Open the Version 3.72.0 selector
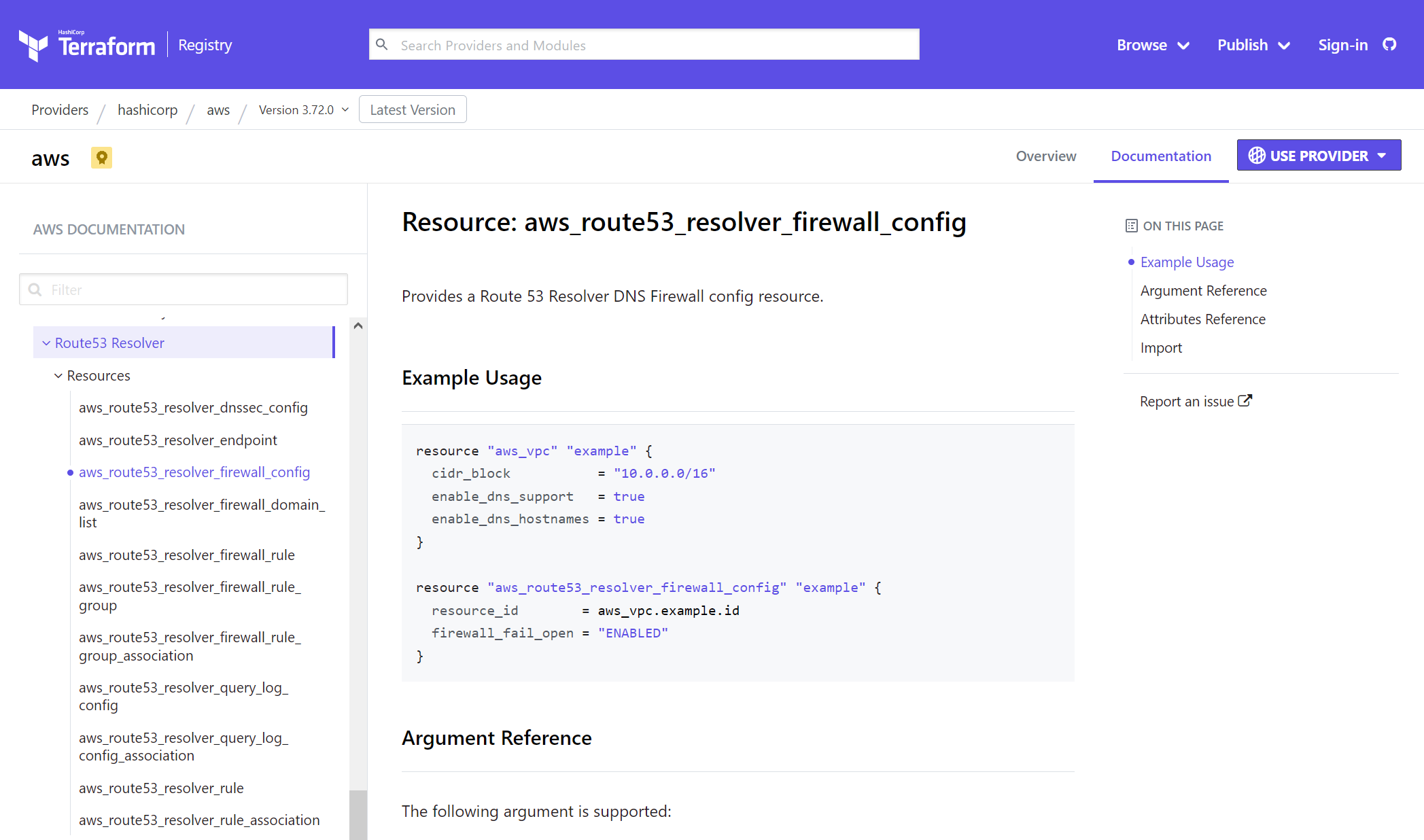Image resolution: width=1424 pixels, height=840 pixels. (304, 110)
